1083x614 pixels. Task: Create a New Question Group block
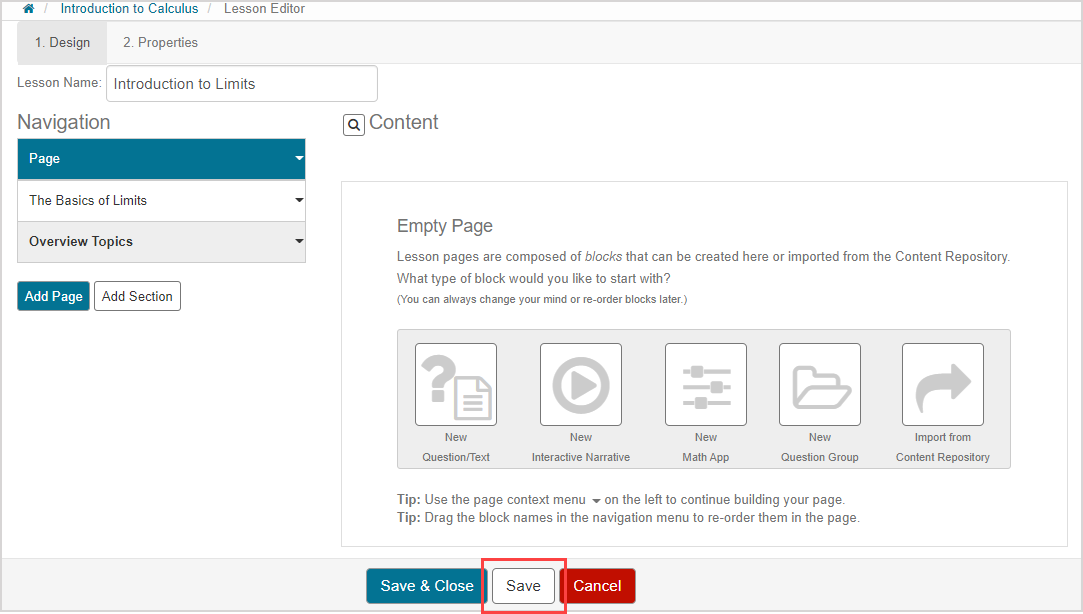(819, 385)
